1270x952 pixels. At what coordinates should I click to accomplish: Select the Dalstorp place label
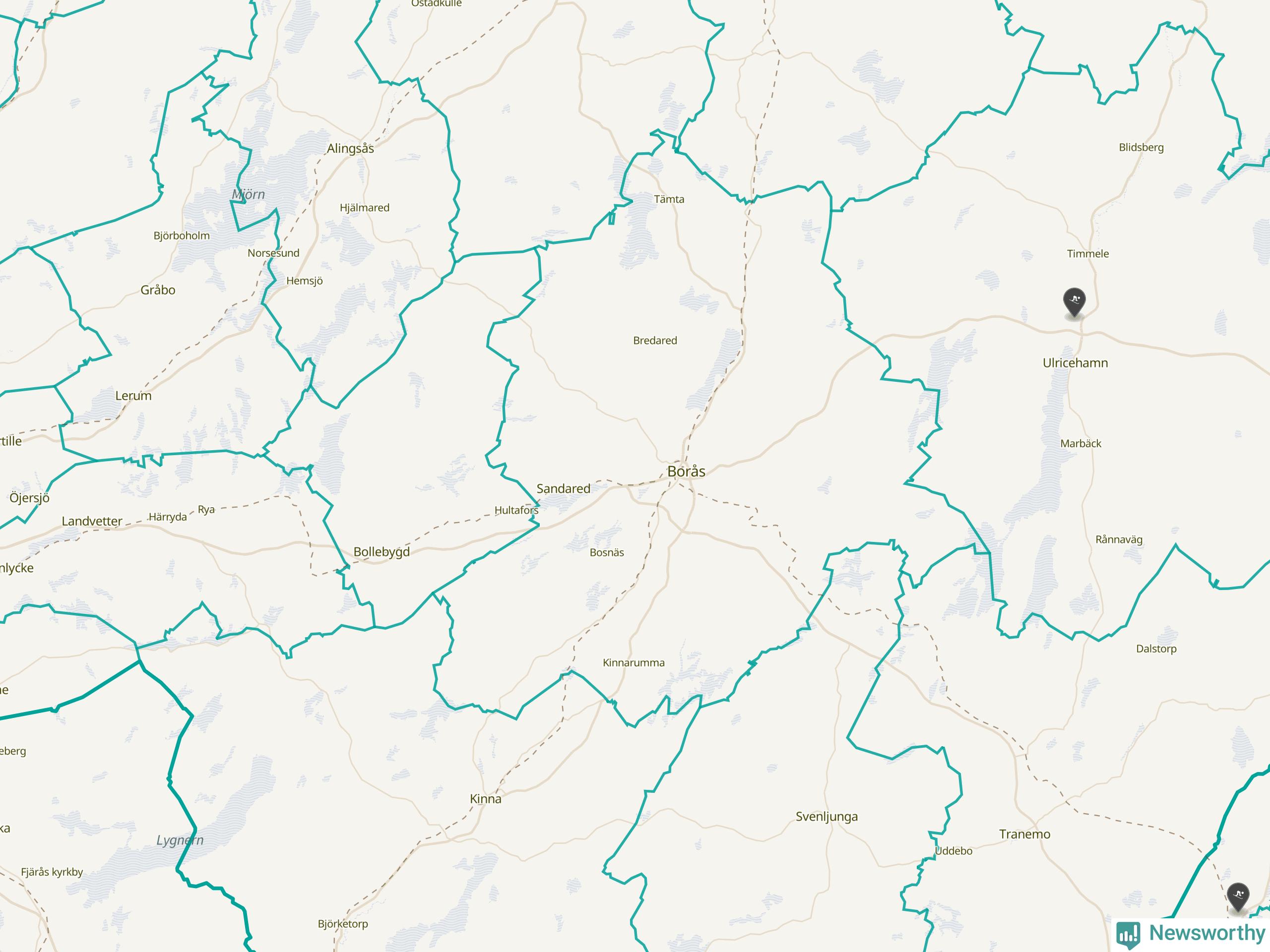pyautogui.click(x=1156, y=649)
